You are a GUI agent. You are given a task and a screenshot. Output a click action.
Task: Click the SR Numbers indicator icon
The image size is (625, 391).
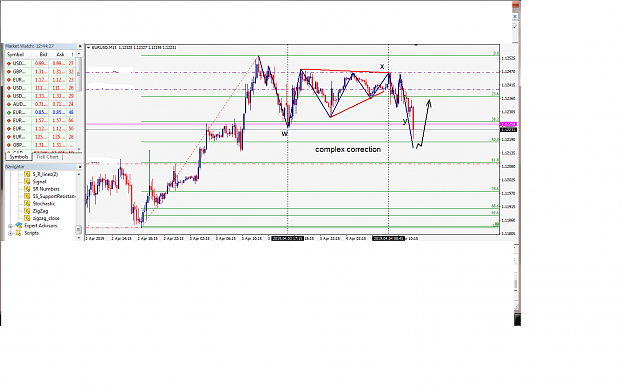coord(27,189)
